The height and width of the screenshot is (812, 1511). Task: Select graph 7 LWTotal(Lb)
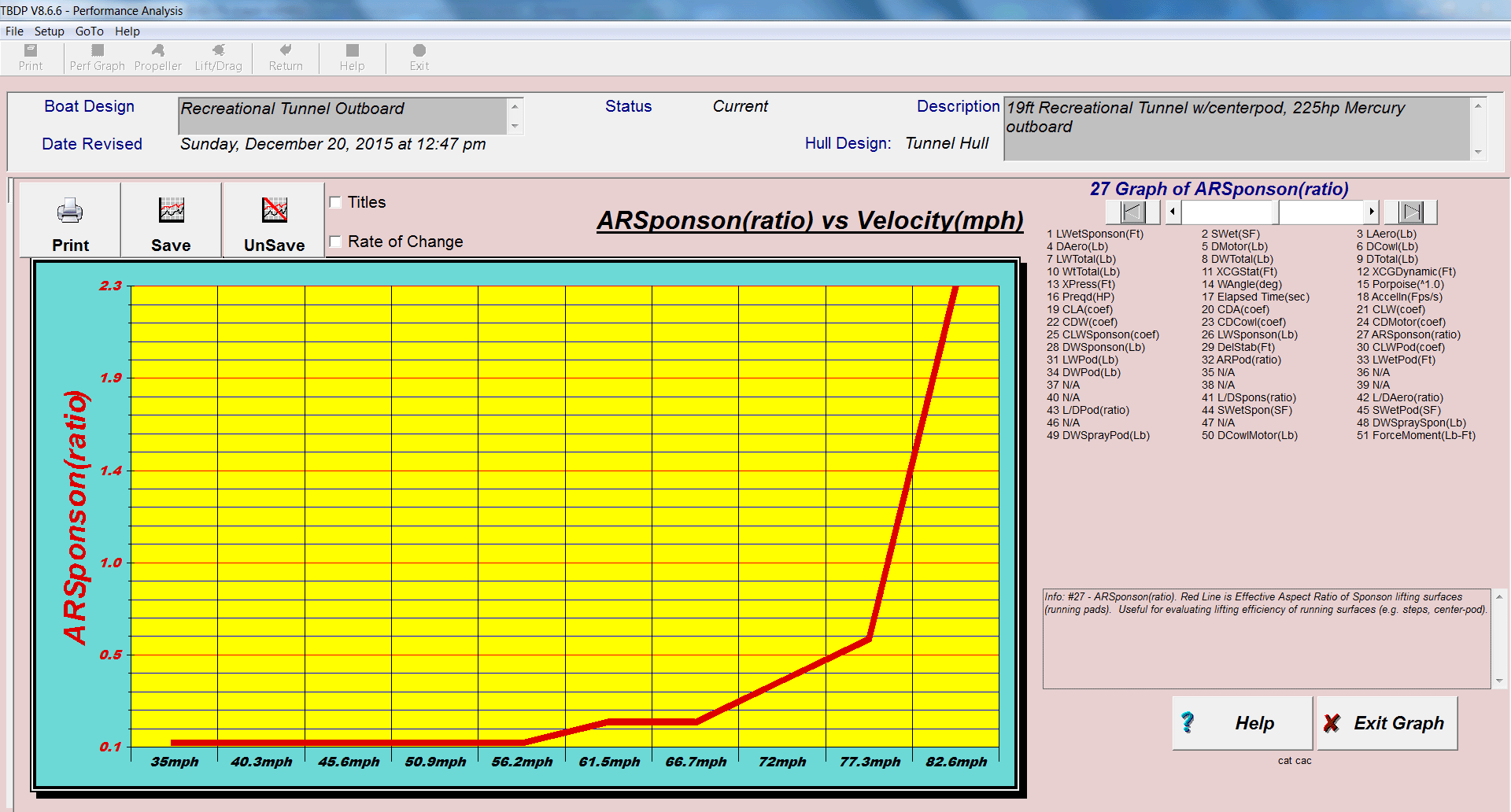[1081, 259]
